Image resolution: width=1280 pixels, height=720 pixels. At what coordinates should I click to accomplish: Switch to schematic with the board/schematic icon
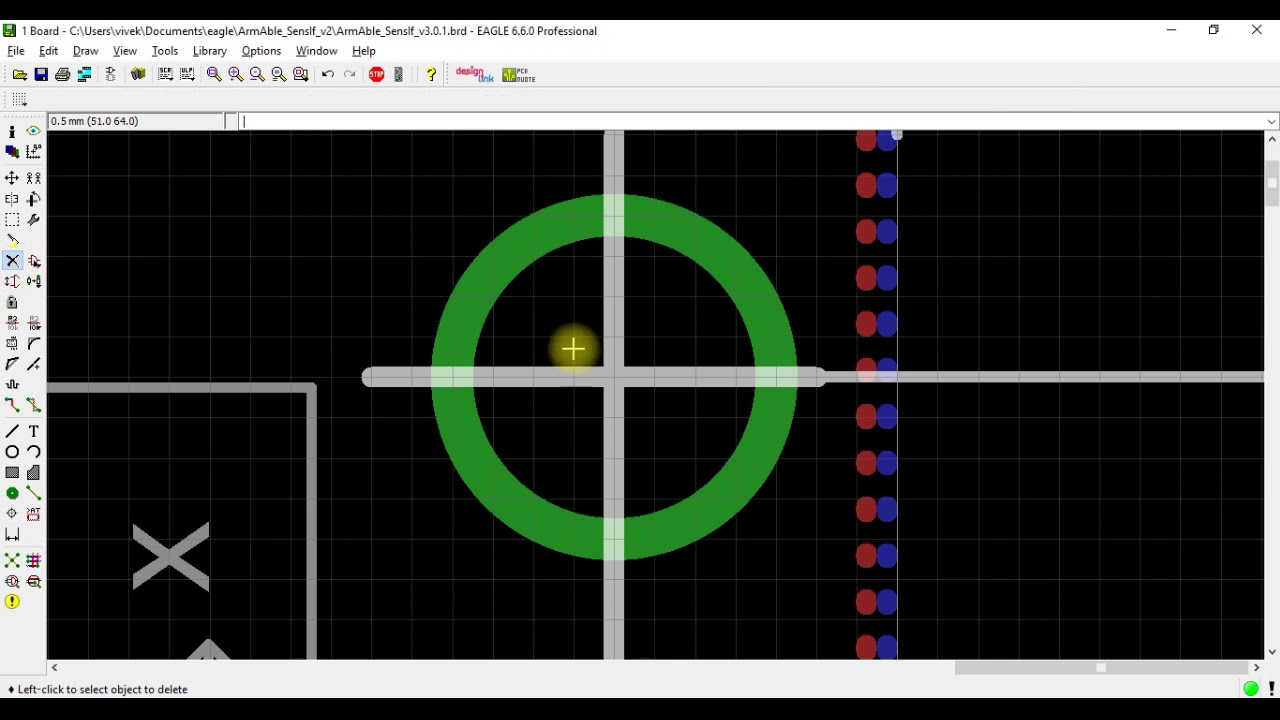pyautogui.click(x=111, y=75)
